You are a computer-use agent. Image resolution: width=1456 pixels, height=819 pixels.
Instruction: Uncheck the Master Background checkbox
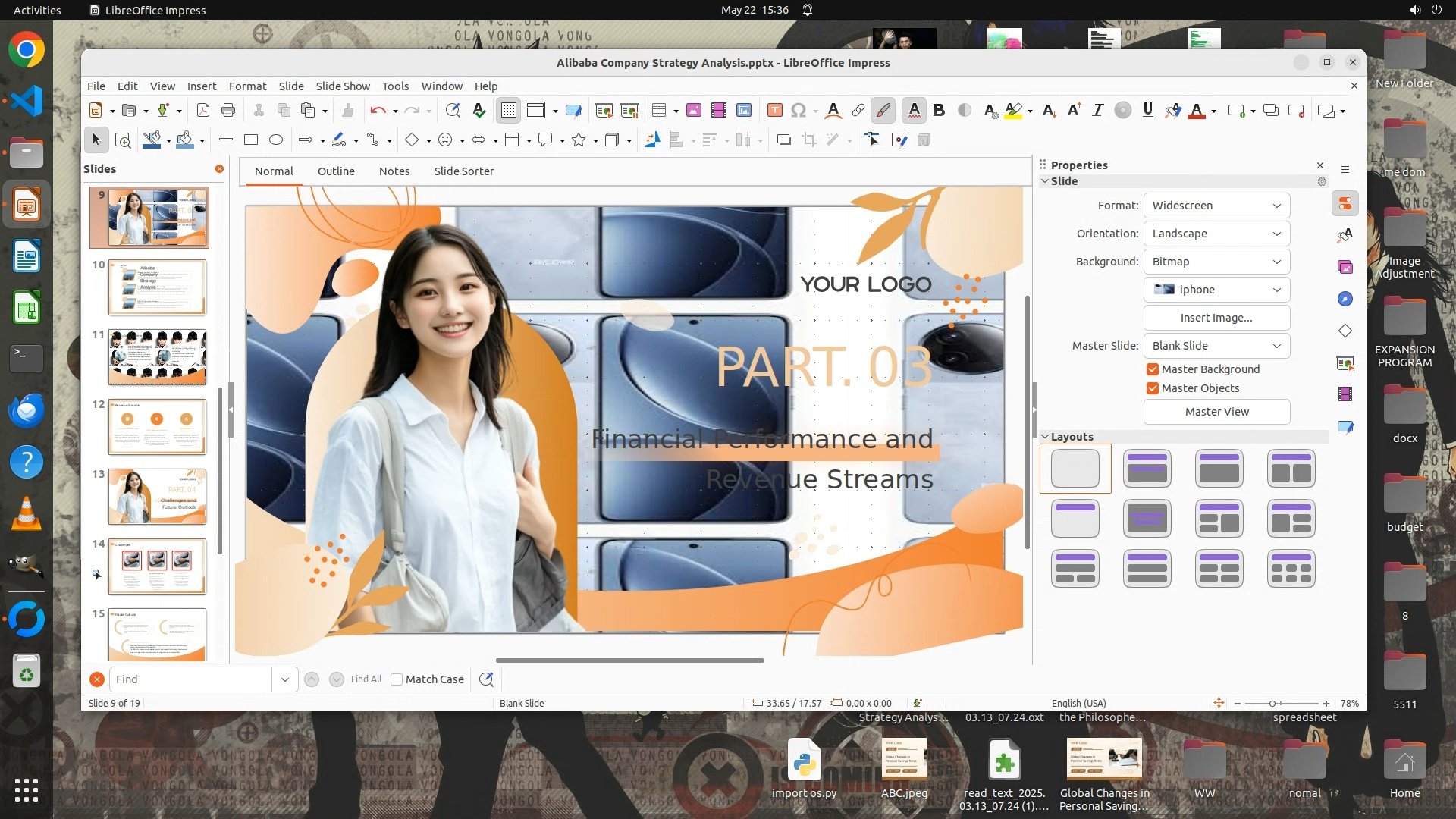1153,369
